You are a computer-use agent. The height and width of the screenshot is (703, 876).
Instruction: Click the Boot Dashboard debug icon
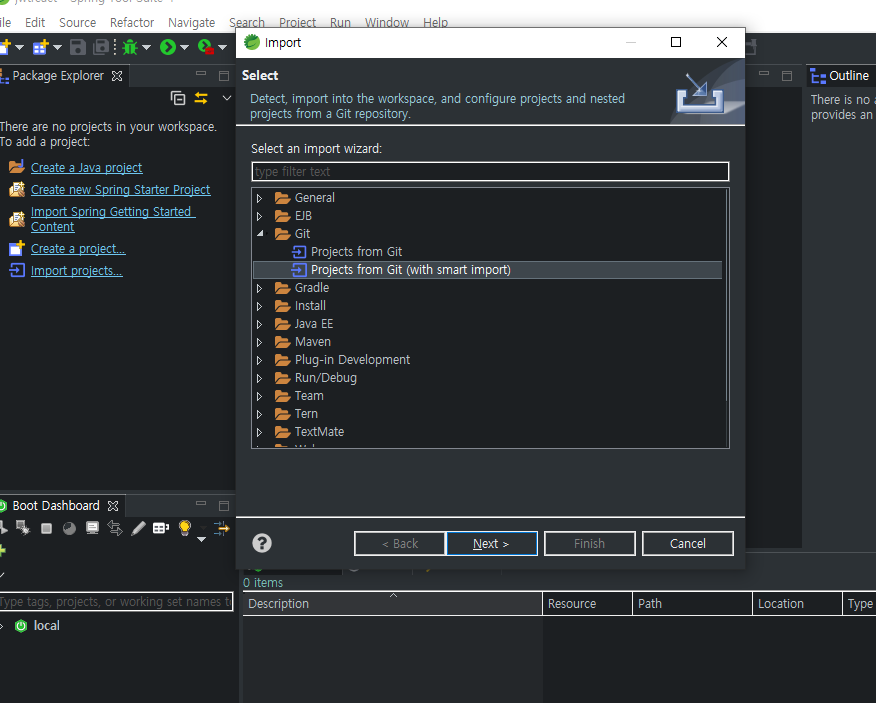coord(23,528)
